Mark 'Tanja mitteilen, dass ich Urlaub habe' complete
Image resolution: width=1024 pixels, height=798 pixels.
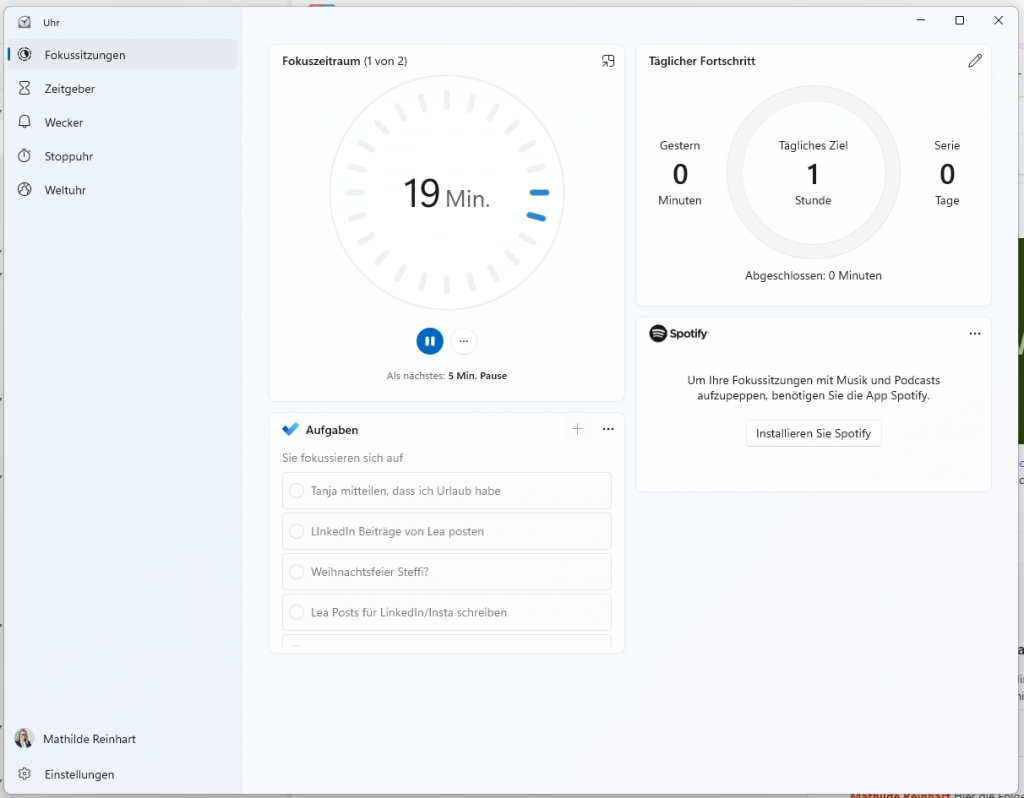coord(296,490)
